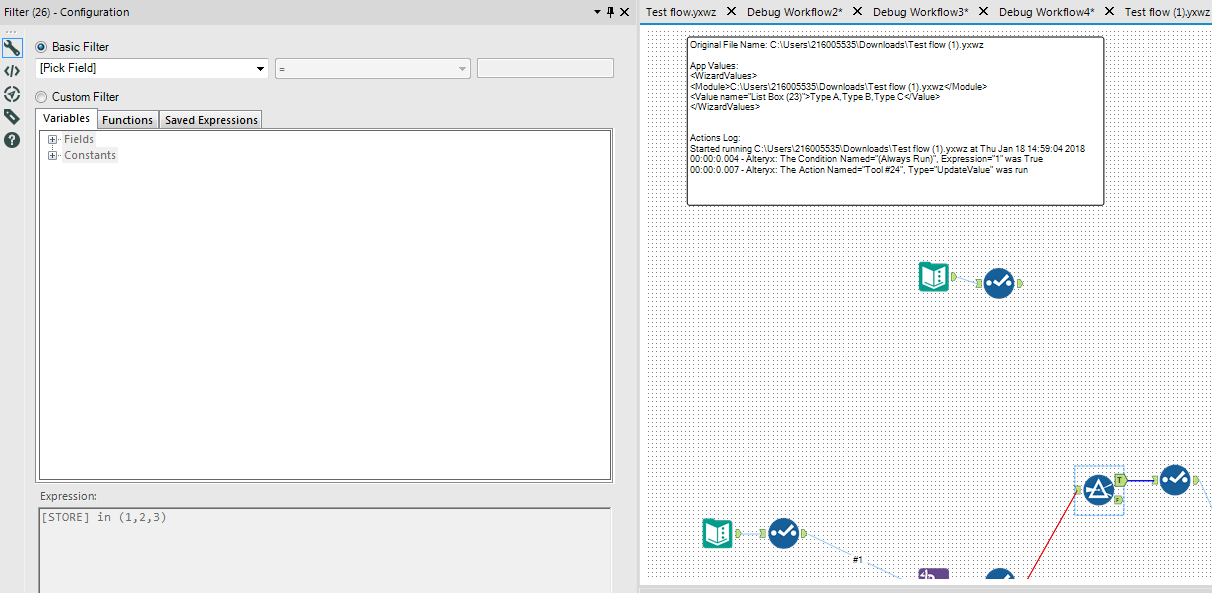This screenshot has width=1212, height=593.
Task: Open the comparison operator dropdown
Action: pyautogui.click(x=461, y=68)
